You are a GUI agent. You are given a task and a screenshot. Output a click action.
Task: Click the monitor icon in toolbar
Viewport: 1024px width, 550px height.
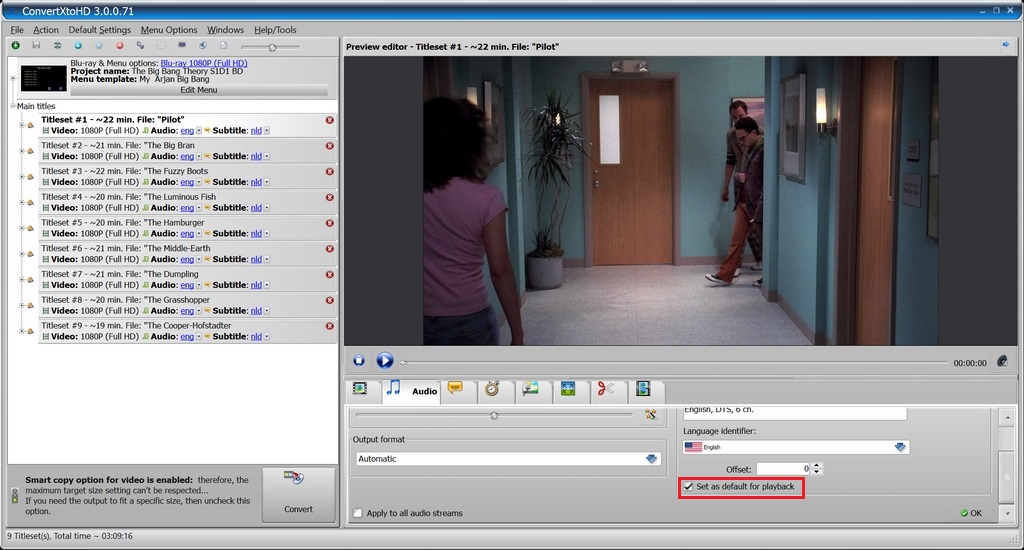pyautogui.click(x=182, y=46)
